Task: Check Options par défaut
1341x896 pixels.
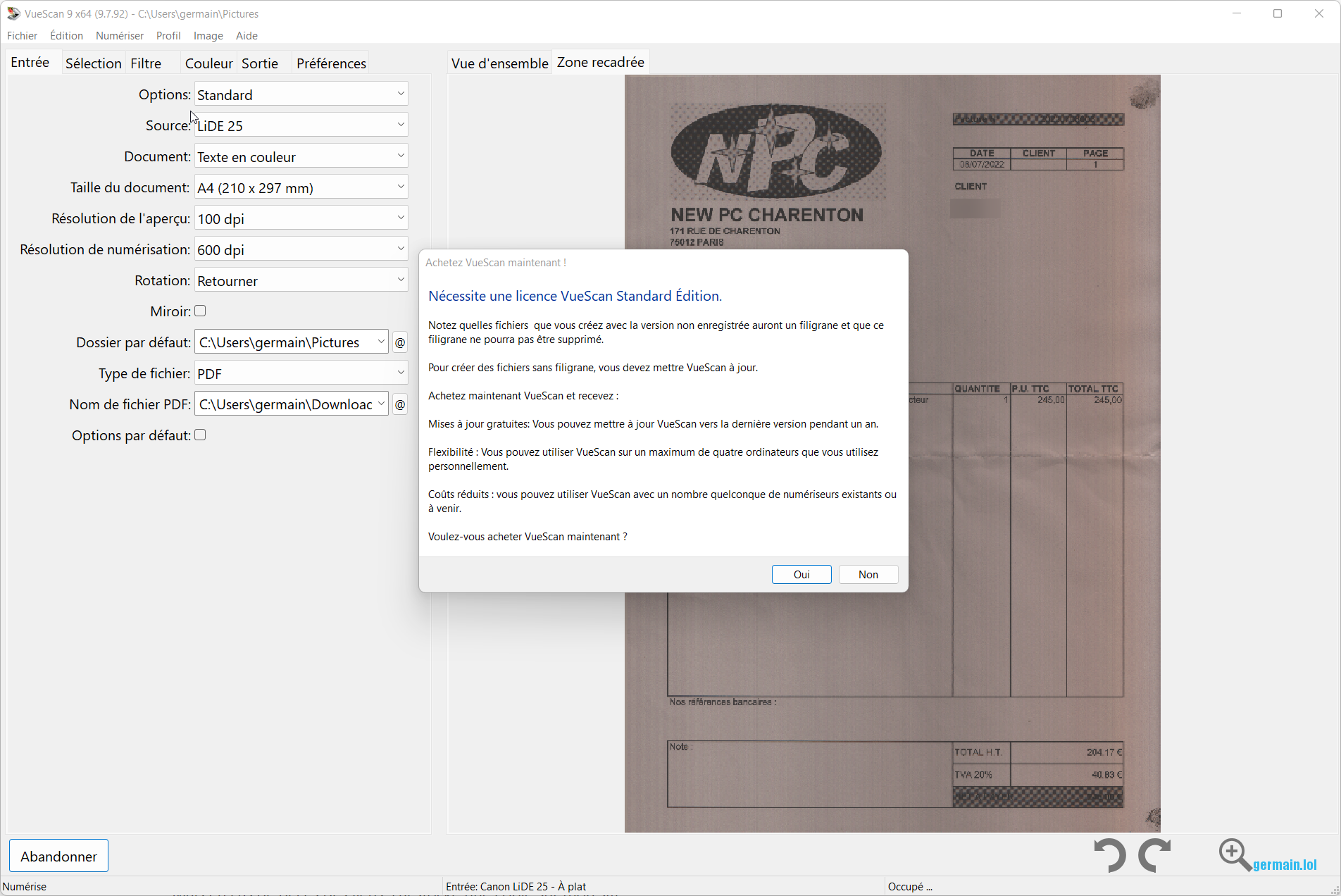Action: click(x=200, y=435)
